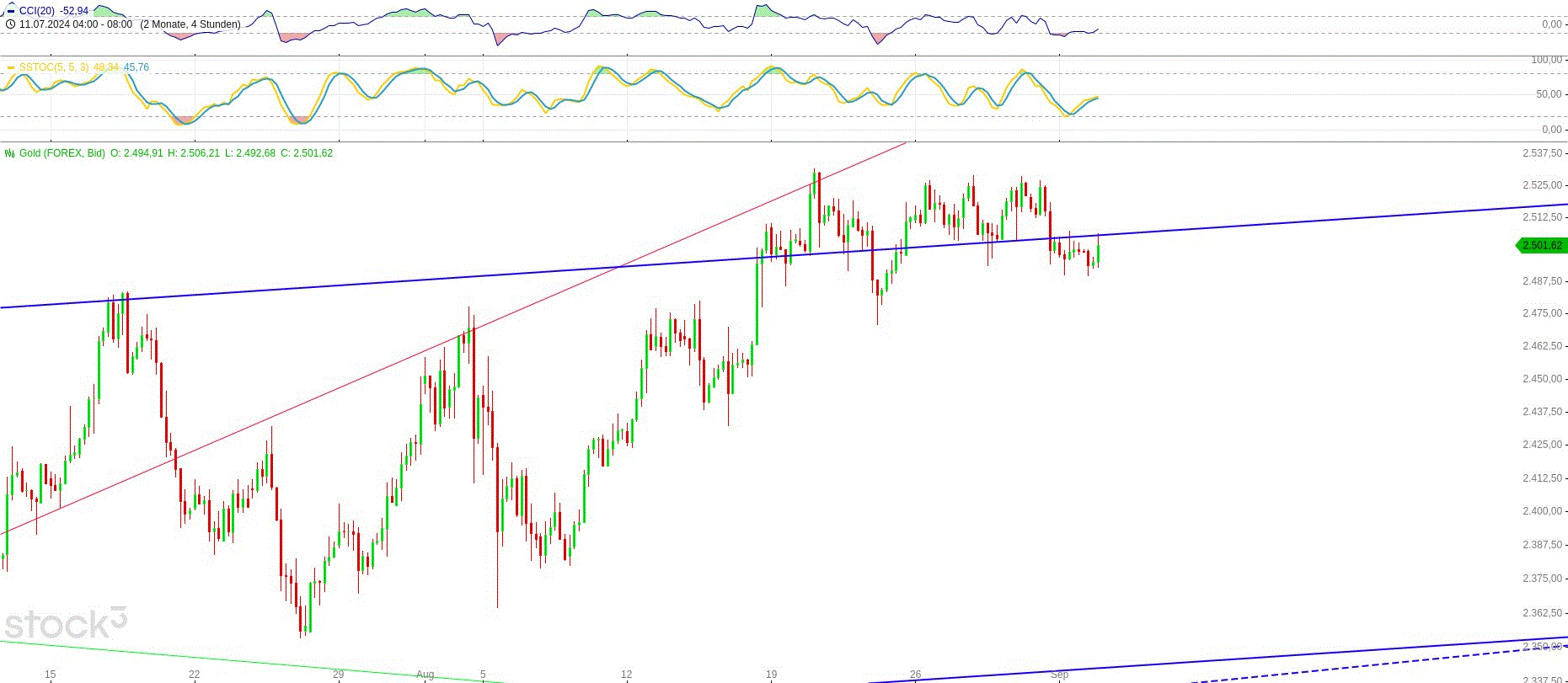The width and height of the screenshot is (1568, 683).
Task: Click the date text 11.07.2024 04:00 - 08:00
Action: [76, 24]
